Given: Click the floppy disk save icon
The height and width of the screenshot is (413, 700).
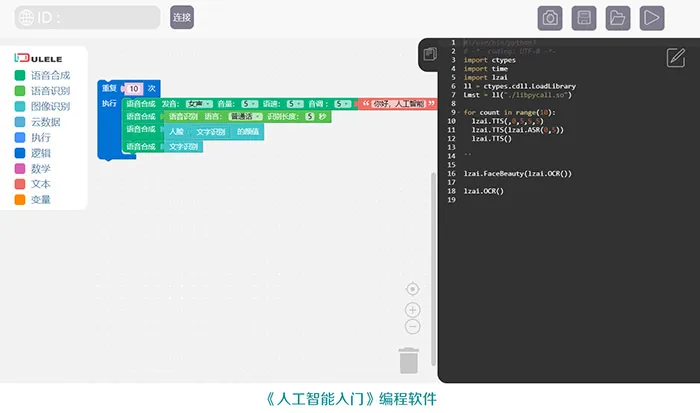Looking at the screenshot, I should pos(584,17).
